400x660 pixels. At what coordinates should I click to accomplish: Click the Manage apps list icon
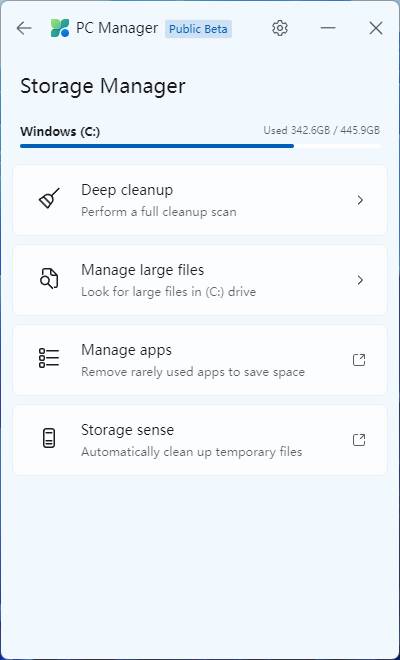point(49,358)
